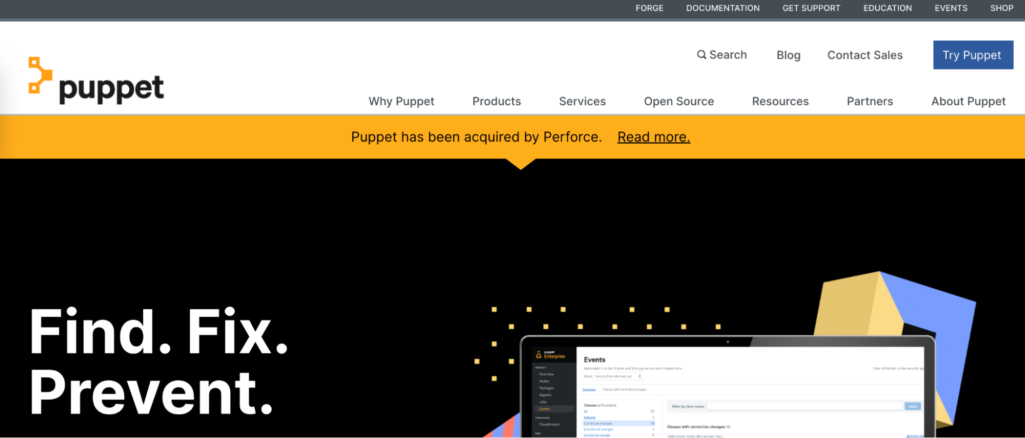Screen dimensions: 1025x438
Task: Open the Open Source menu item
Action: pos(678,101)
